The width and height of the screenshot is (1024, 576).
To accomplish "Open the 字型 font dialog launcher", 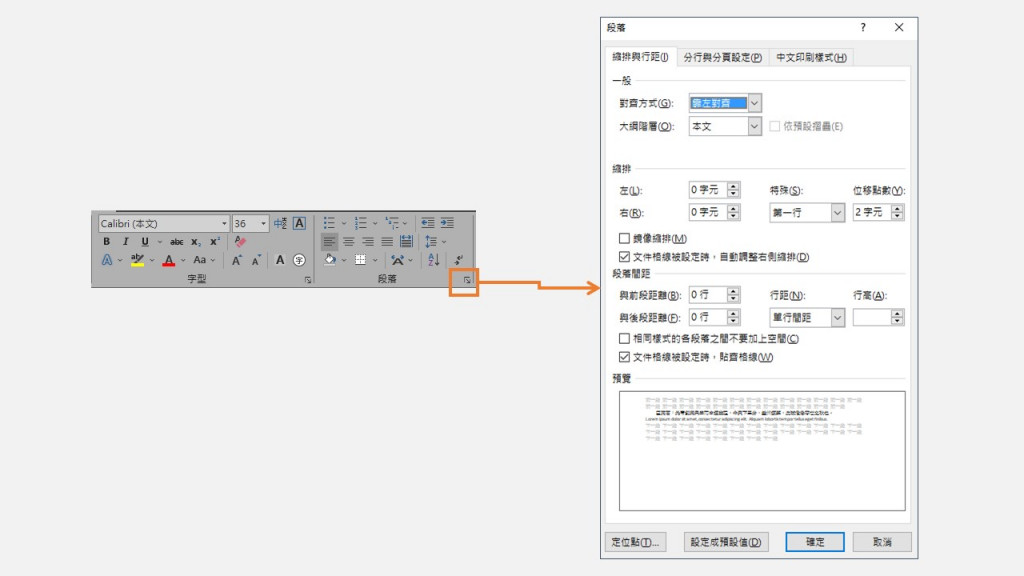I will [308, 280].
